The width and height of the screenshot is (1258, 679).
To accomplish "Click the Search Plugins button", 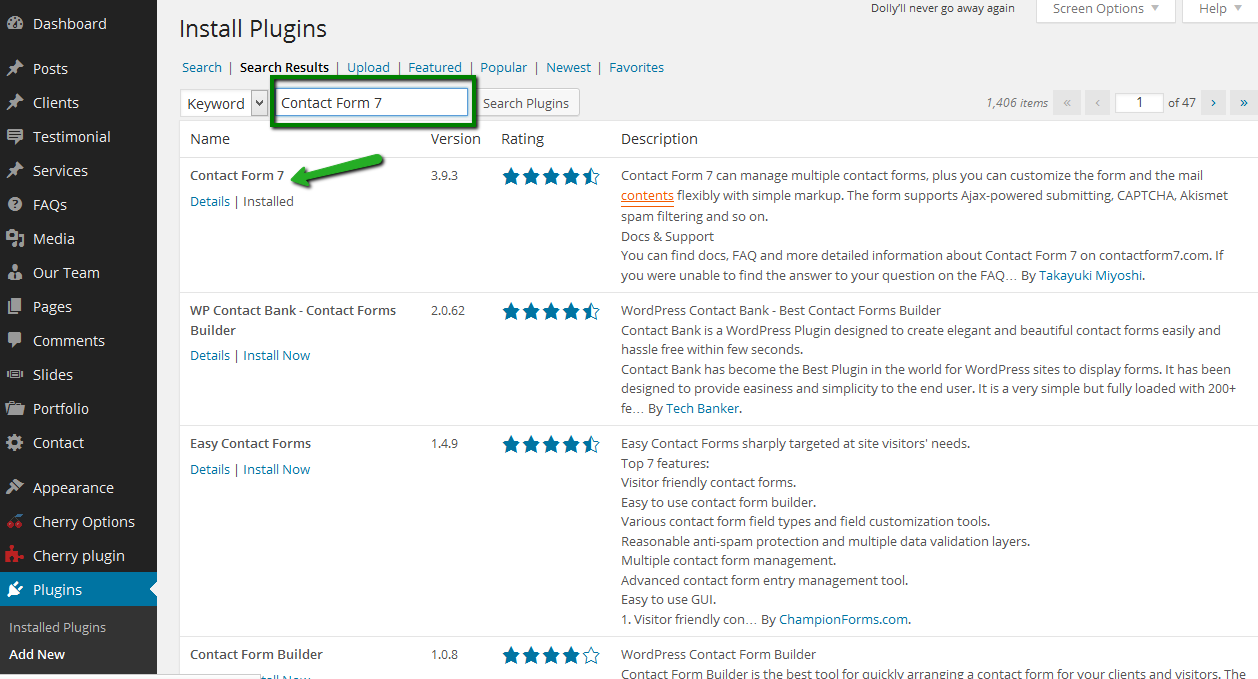I will (x=526, y=103).
